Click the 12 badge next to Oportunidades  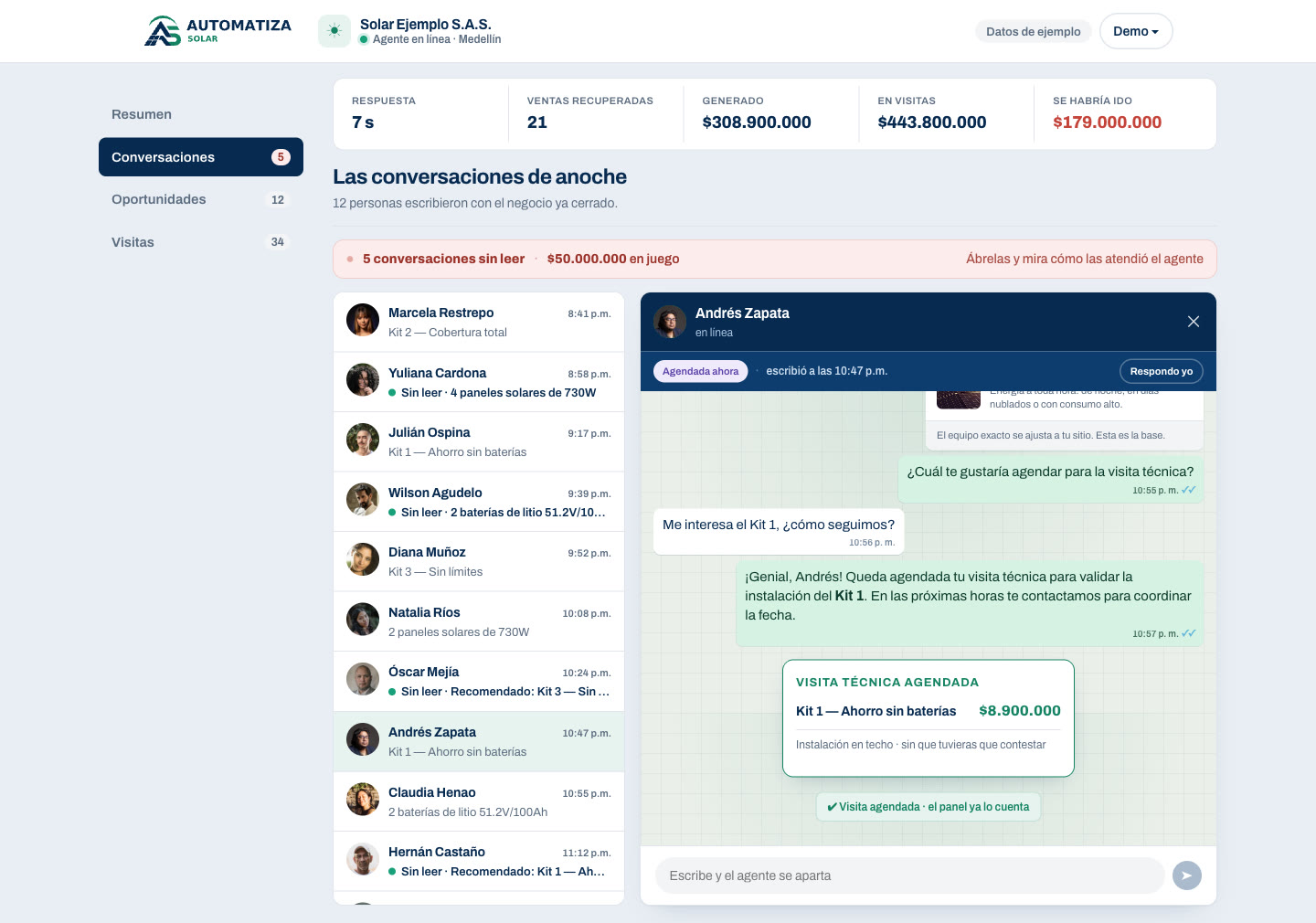pos(278,199)
